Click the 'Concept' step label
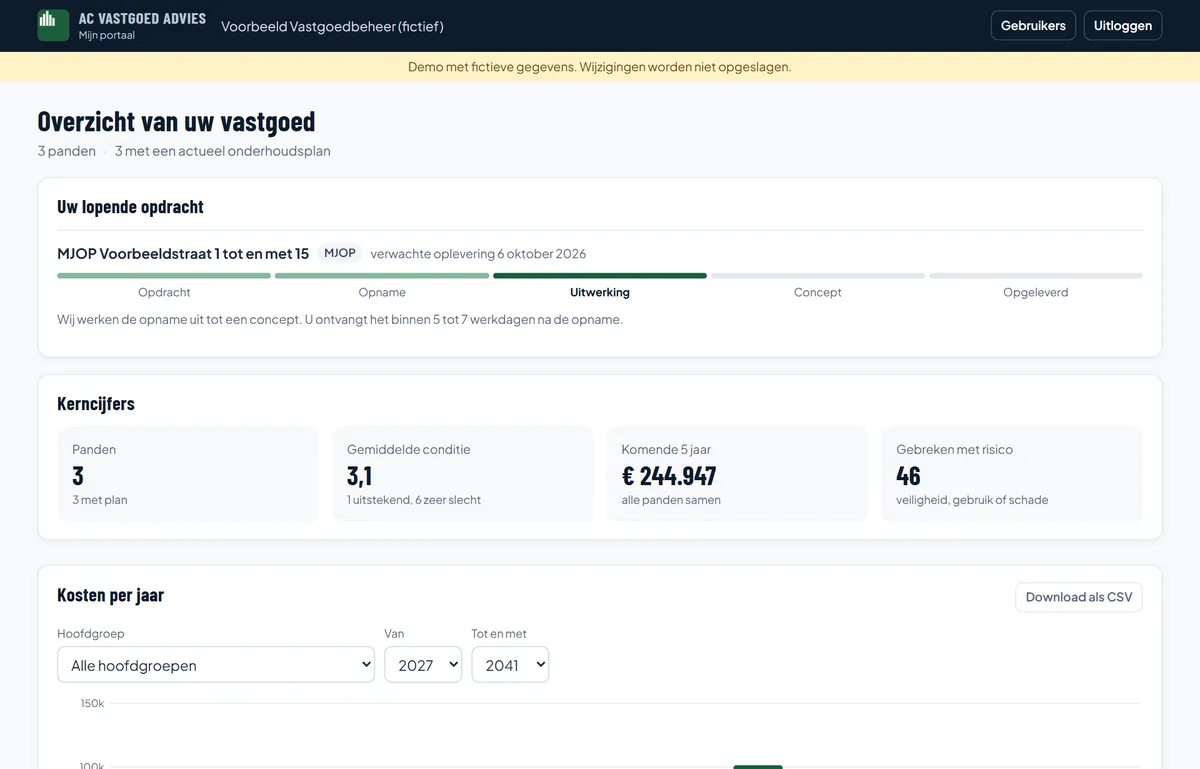The width and height of the screenshot is (1200, 769). click(818, 292)
